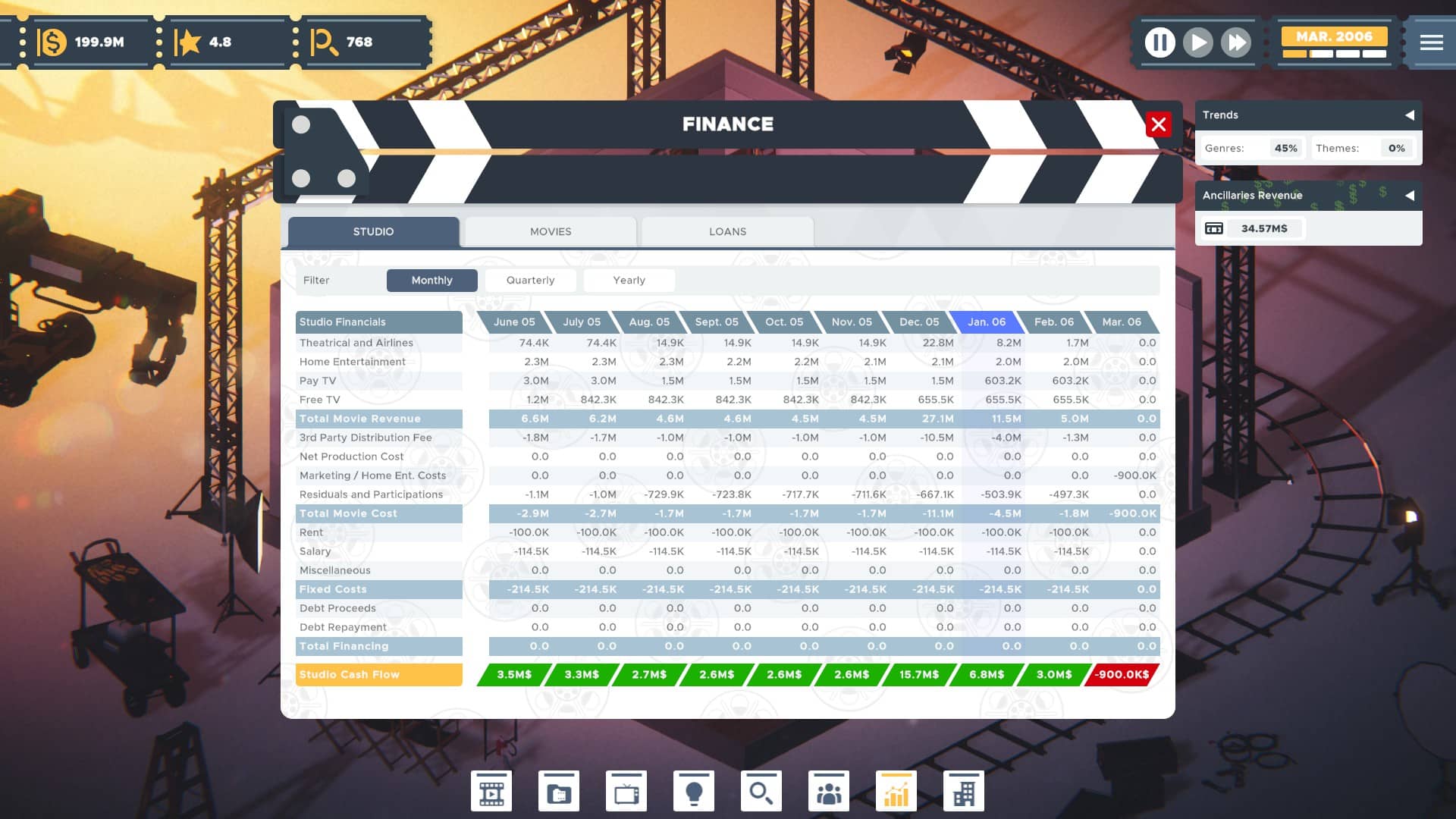Open the hamburger main menu
The height and width of the screenshot is (819, 1456).
1431,42
